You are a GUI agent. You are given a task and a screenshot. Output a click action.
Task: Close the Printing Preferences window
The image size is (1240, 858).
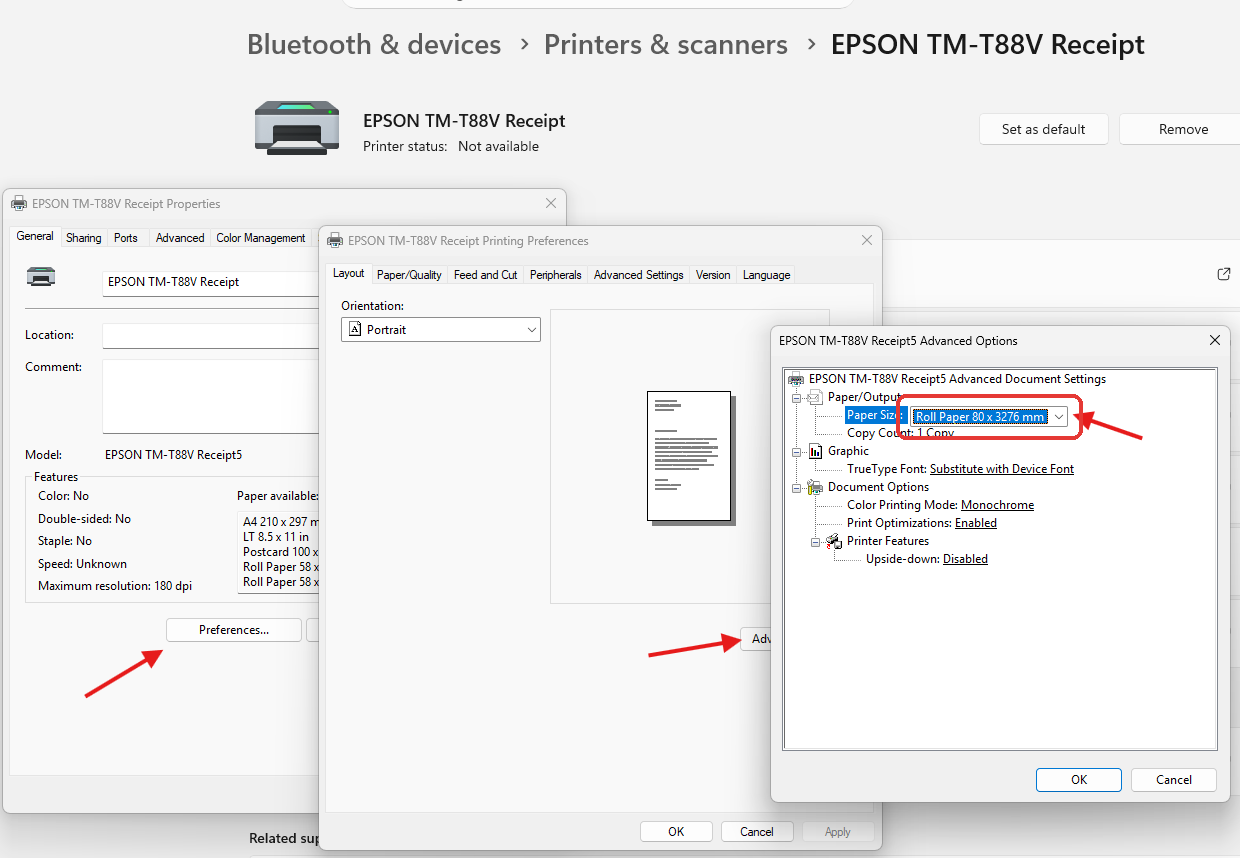click(x=866, y=240)
